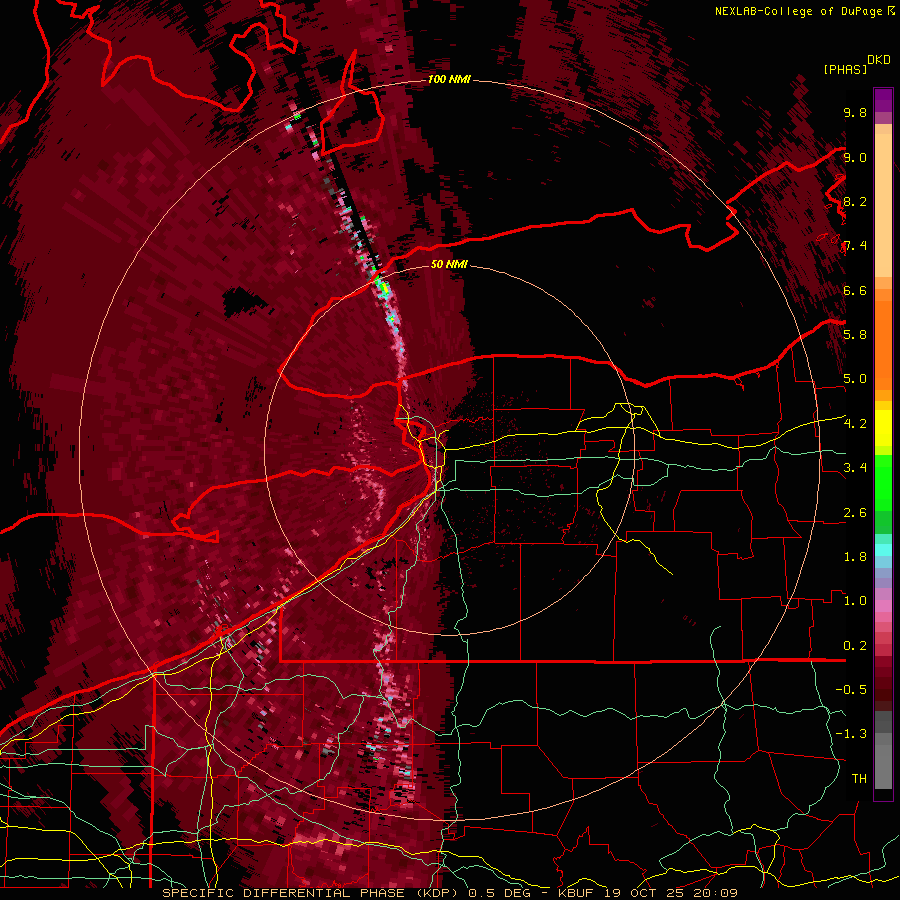The height and width of the screenshot is (900, 900).
Task: Click the TH threshold label
Action: [859, 779]
